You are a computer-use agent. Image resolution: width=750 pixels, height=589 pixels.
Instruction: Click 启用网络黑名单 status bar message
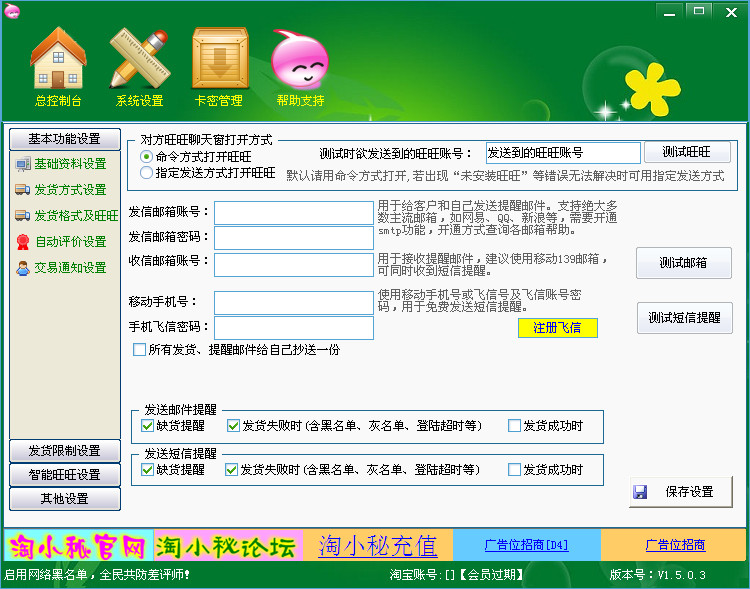point(97,575)
